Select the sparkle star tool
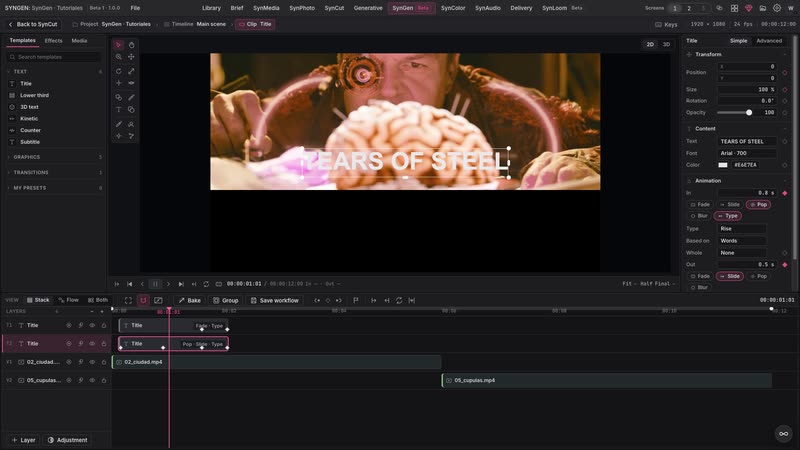Screen dimensions: 800x450 click(x=118, y=136)
